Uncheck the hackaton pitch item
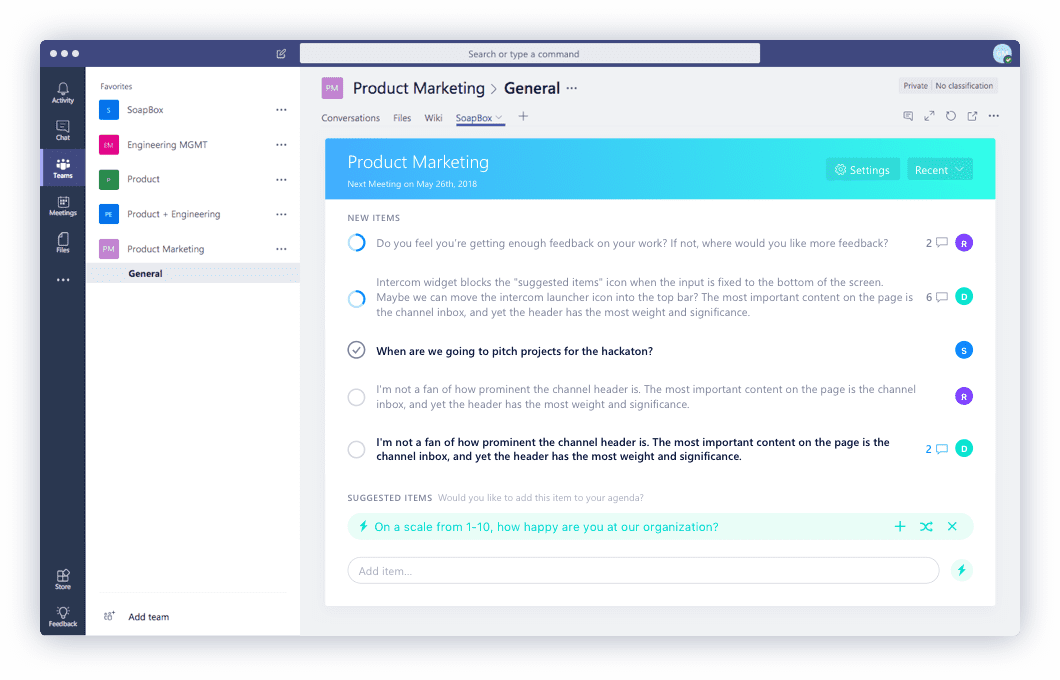This screenshot has height=680, width=1060. [356, 350]
